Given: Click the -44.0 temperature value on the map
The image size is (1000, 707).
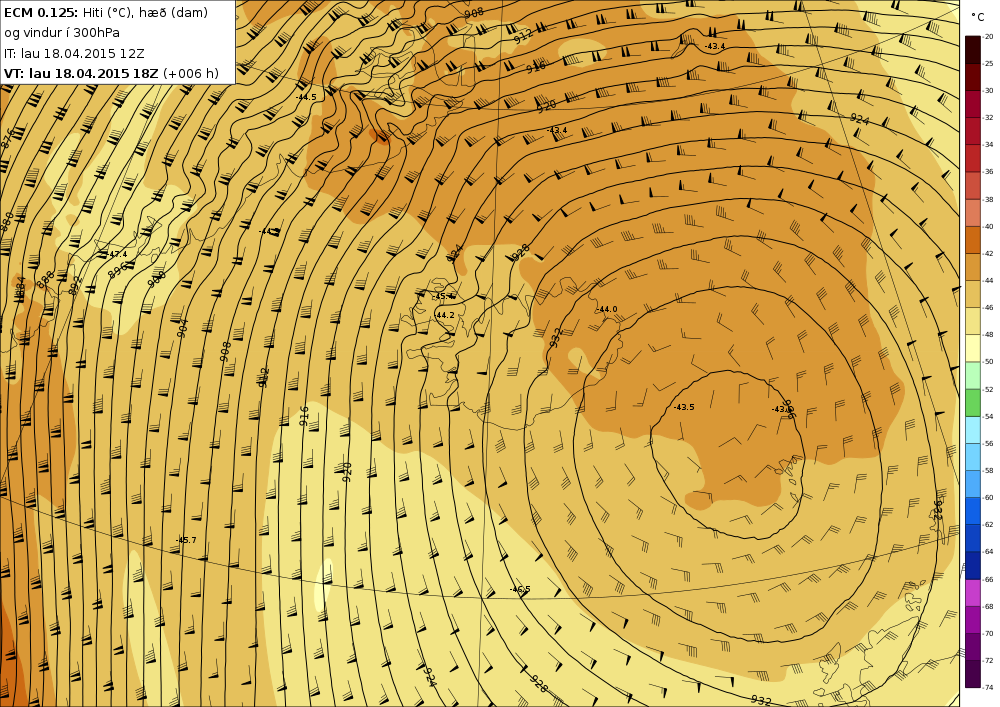Looking at the screenshot, I should tap(607, 309).
